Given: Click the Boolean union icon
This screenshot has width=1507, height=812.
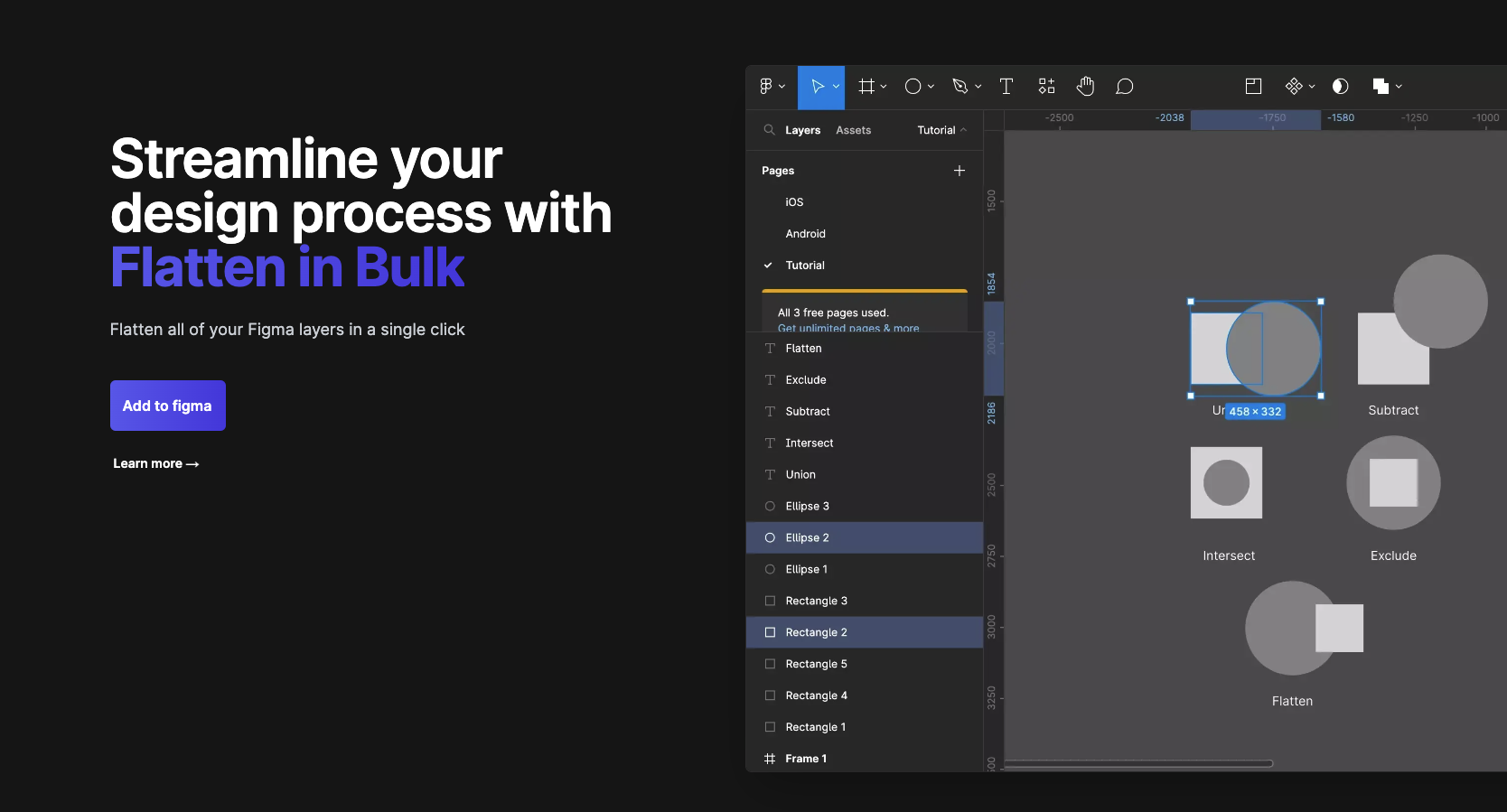Looking at the screenshot, I should point(1381,87).
